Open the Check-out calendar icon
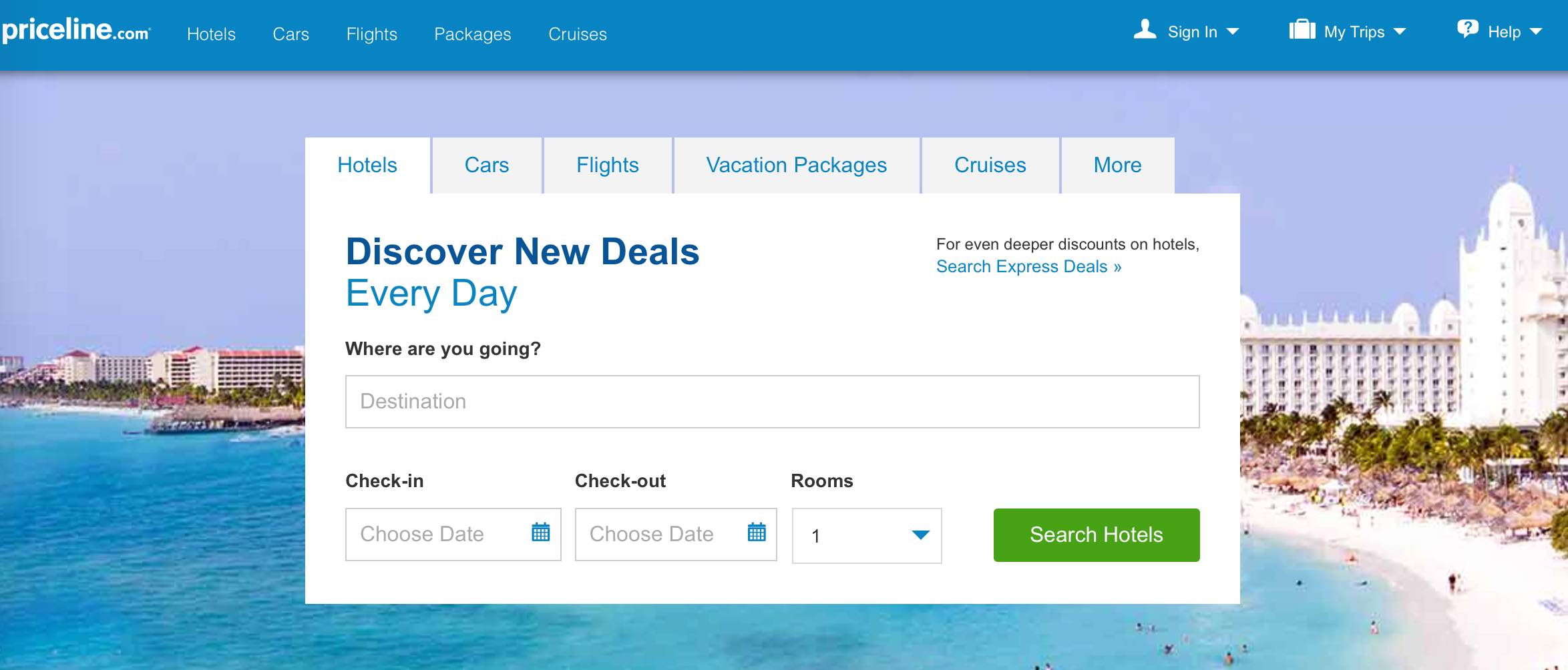1568x670 pixels. (x=757, y=533)
